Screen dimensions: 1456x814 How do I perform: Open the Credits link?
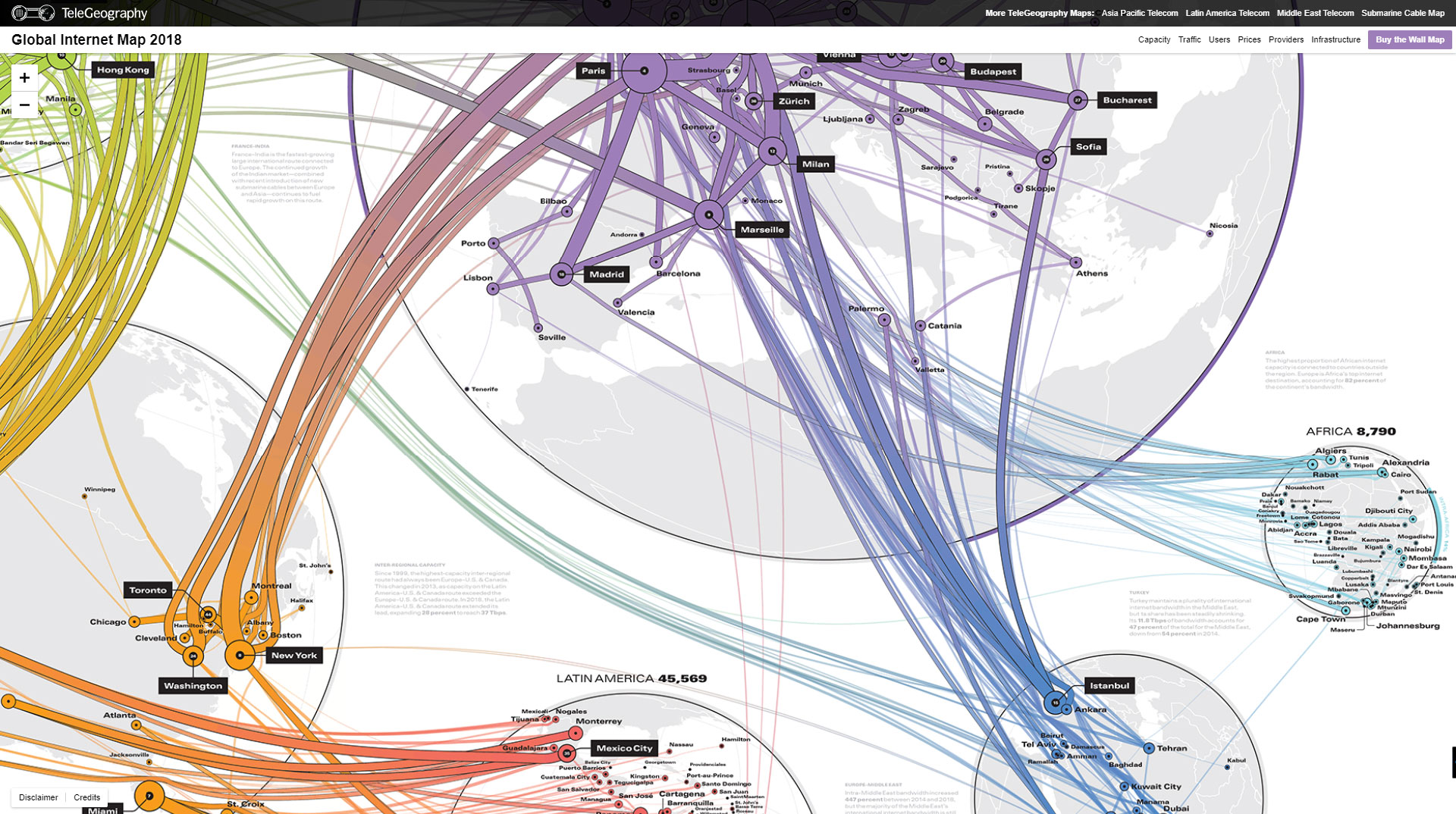click(x=86, y=797)
